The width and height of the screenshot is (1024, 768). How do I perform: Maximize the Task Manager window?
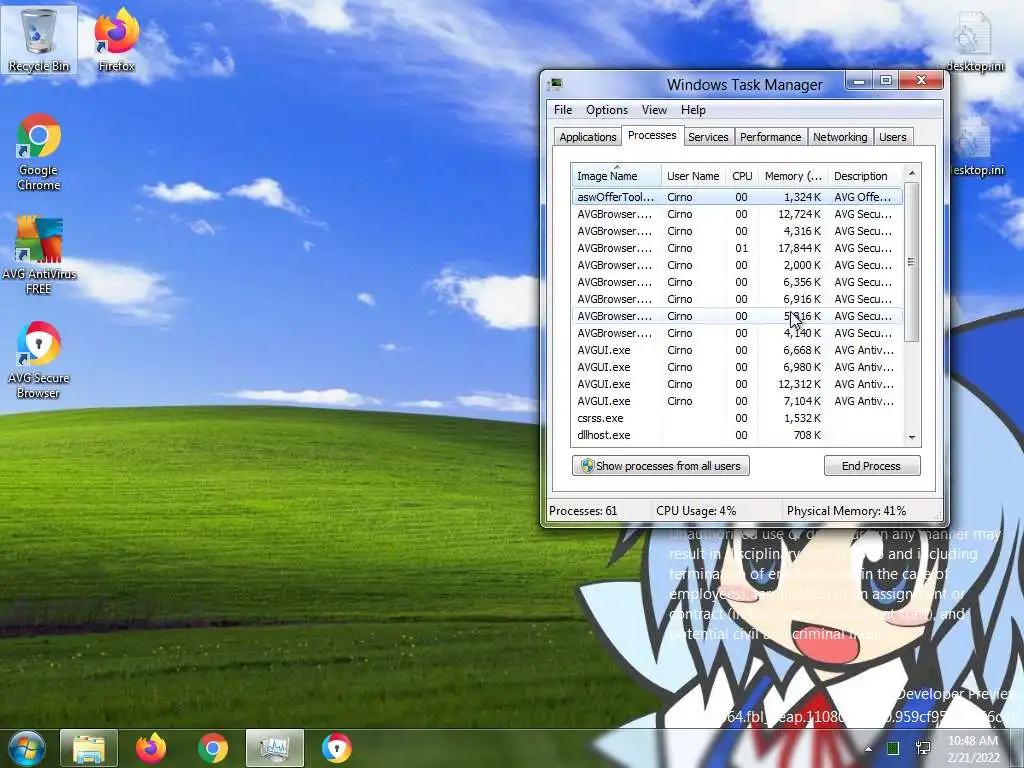pyautogui.click(x=886, y=81)
